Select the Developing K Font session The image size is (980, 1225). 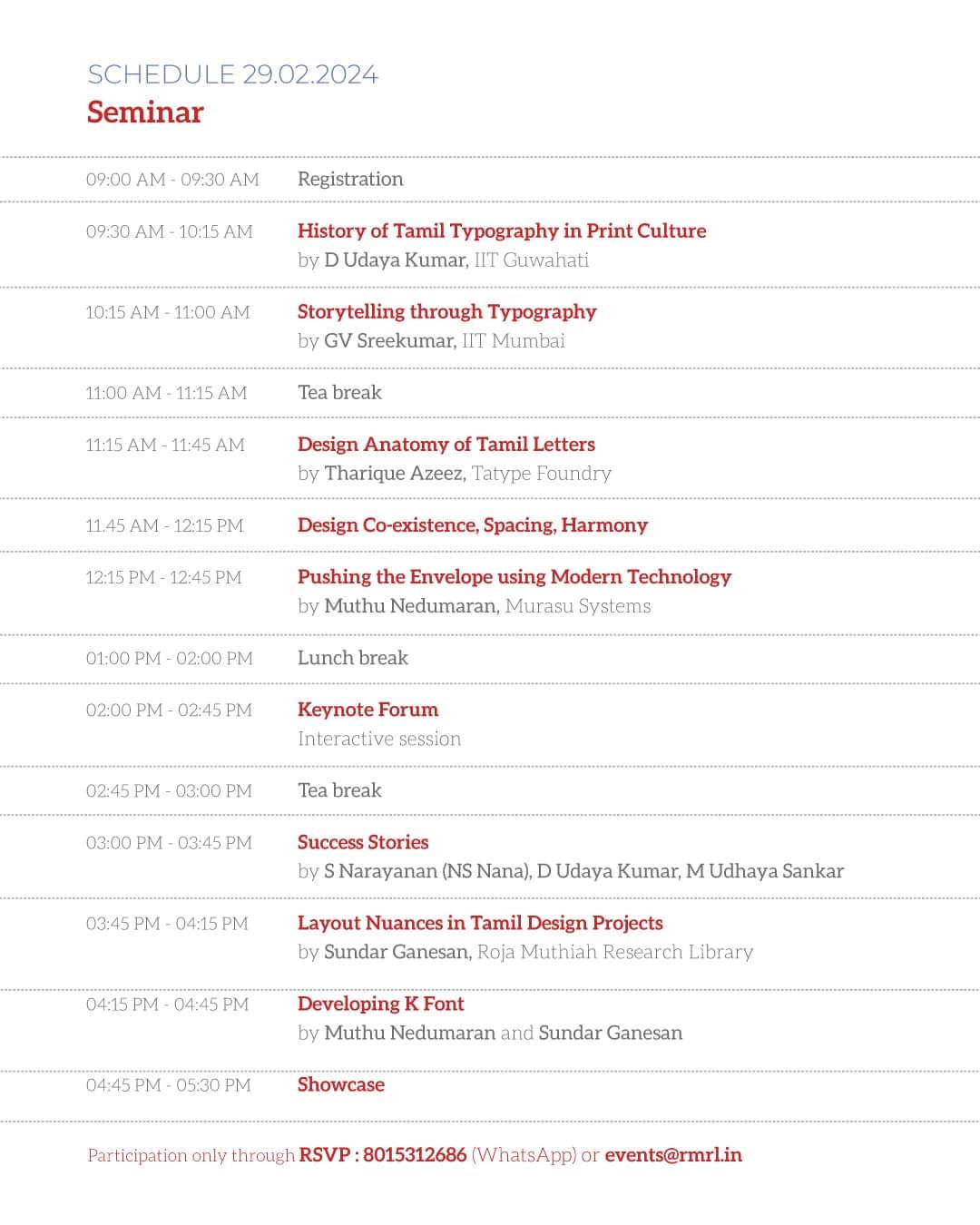pos(380,1004)
